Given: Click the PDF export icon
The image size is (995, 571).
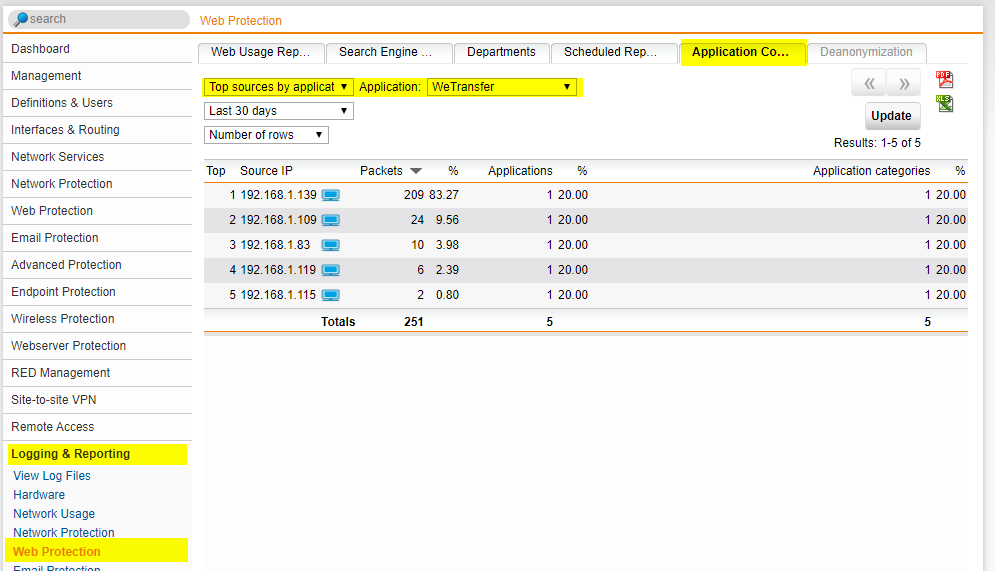Looking at the screenshot, I should point(944,80).
